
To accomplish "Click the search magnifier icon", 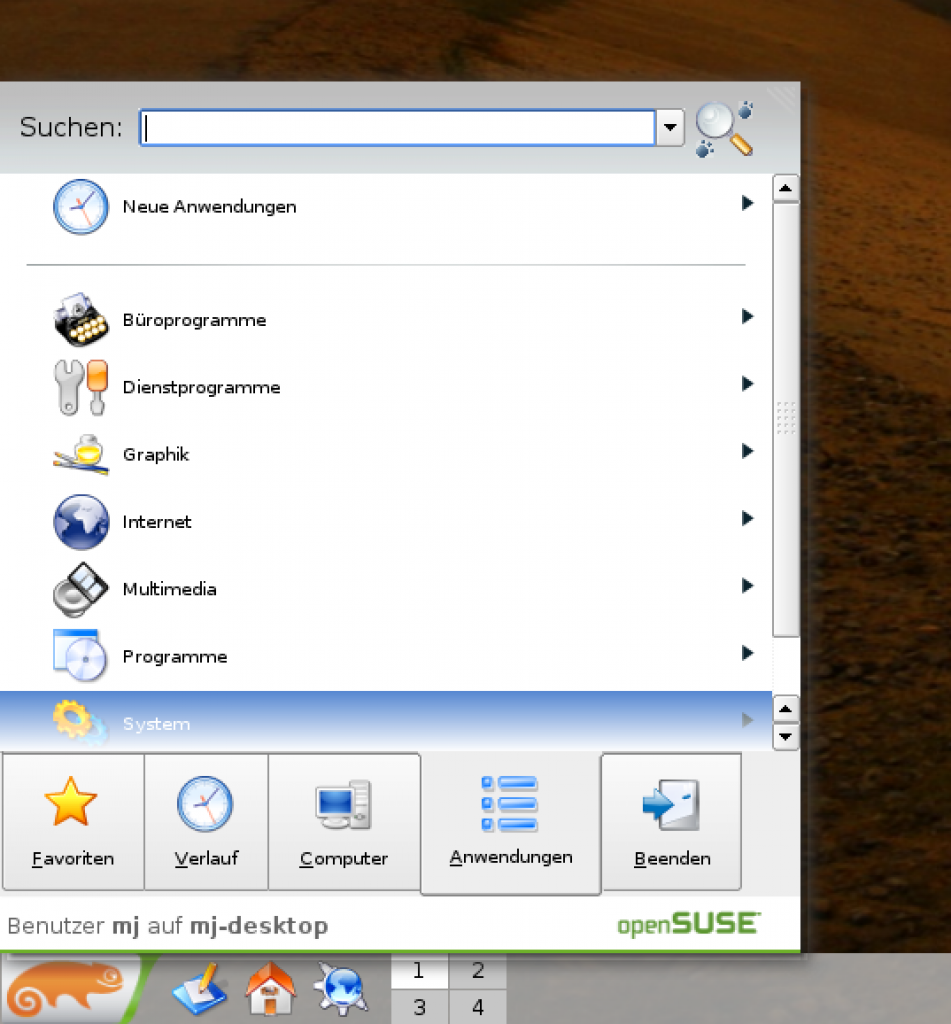I will click(x=724, y=128).
